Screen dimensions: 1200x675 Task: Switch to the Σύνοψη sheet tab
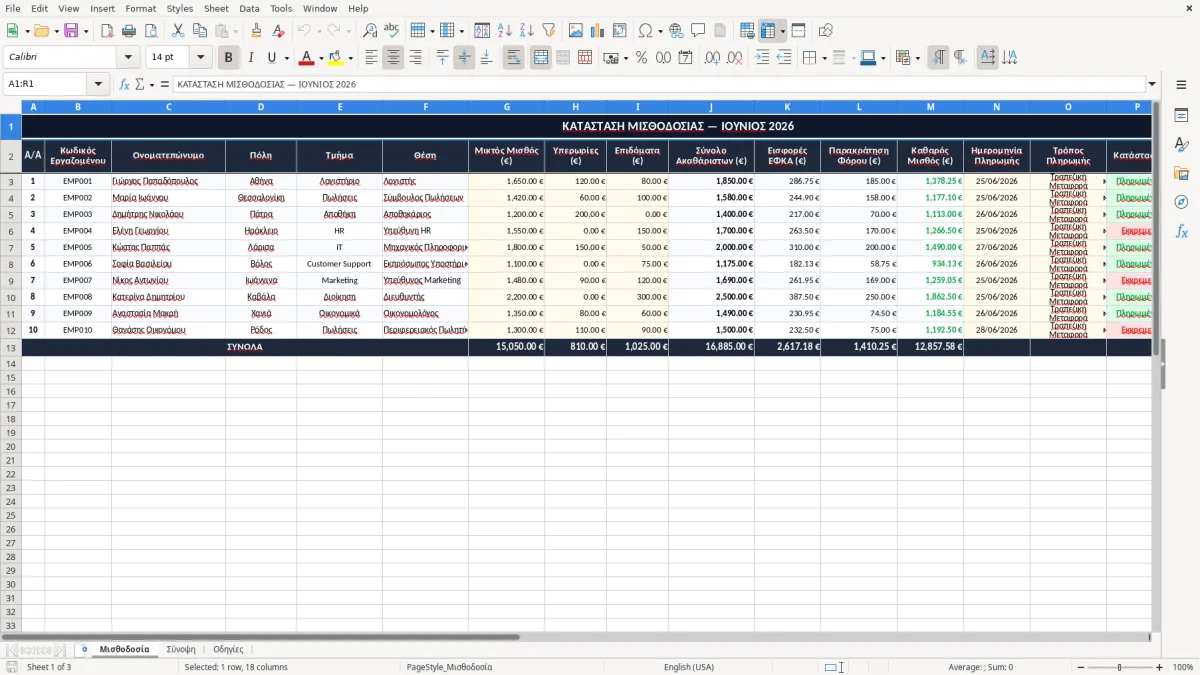coord(181,649)
